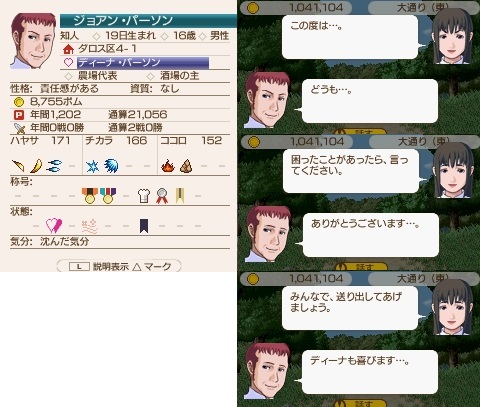480x407 pixels.
Task: Click the chef hat title icon
Action: coord(144,196)
